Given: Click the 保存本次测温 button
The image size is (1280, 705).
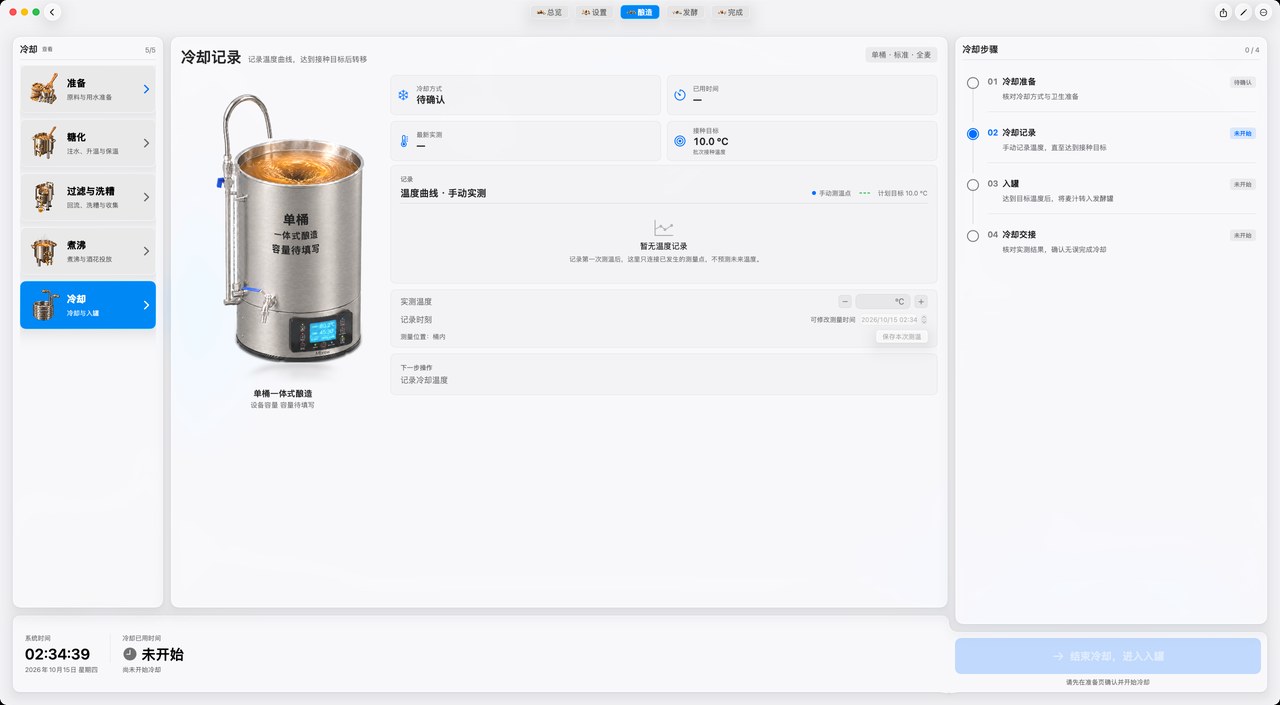Looking at the screenshot, I should [902, 337].
